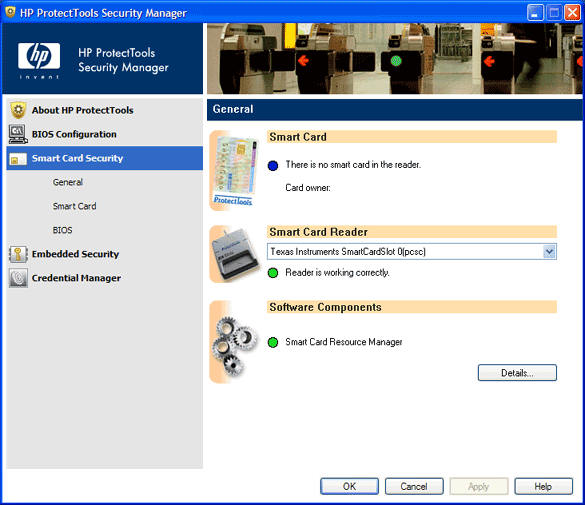Select General sub-item under Smart Card Security

(68, 182)
